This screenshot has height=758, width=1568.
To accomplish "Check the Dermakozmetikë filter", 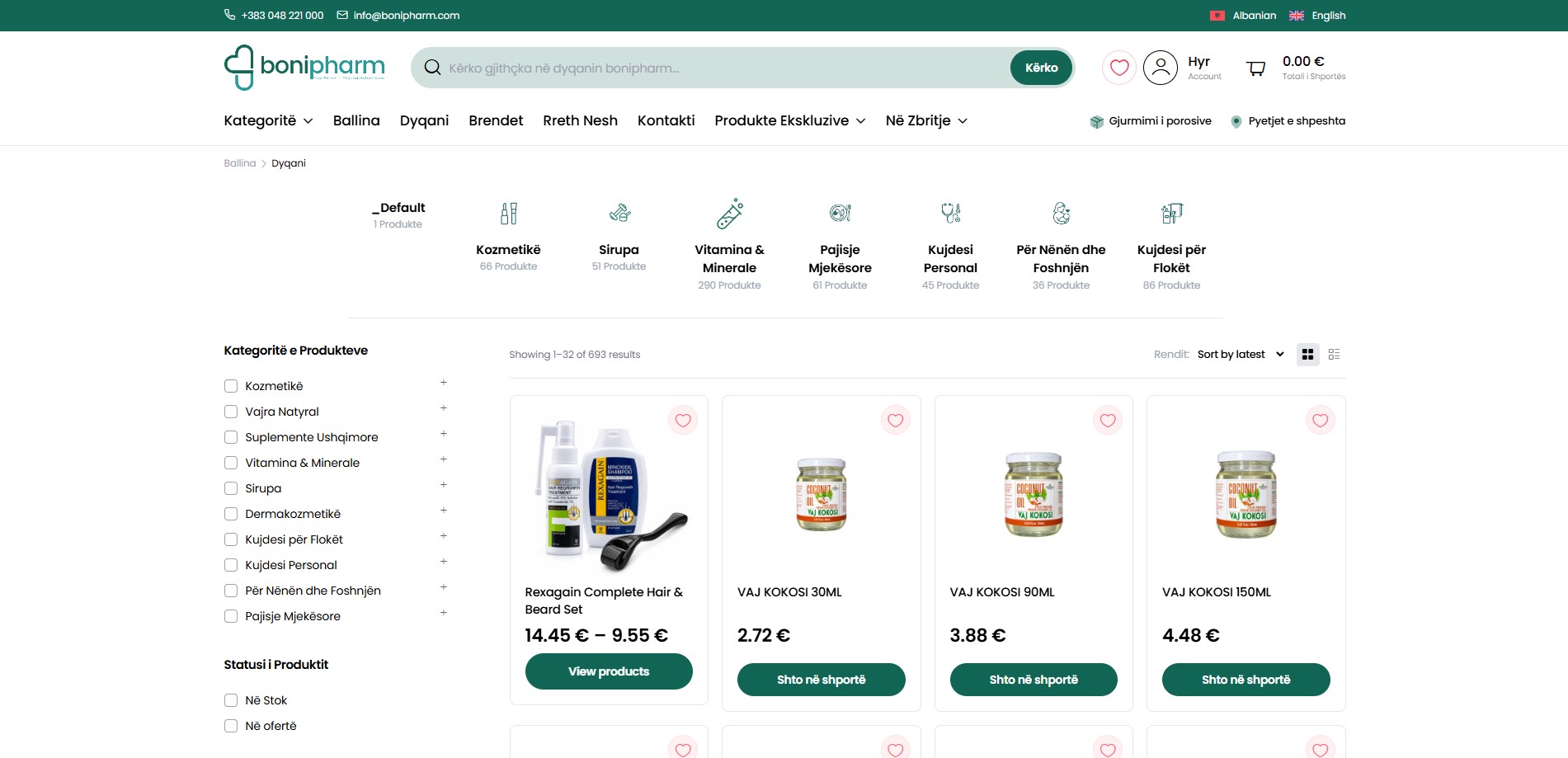I will point(231,514).
